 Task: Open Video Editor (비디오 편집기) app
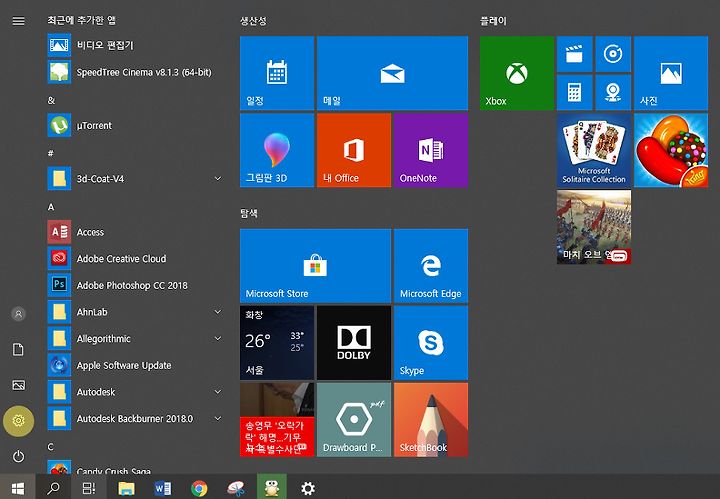click(x=135, y=45)
